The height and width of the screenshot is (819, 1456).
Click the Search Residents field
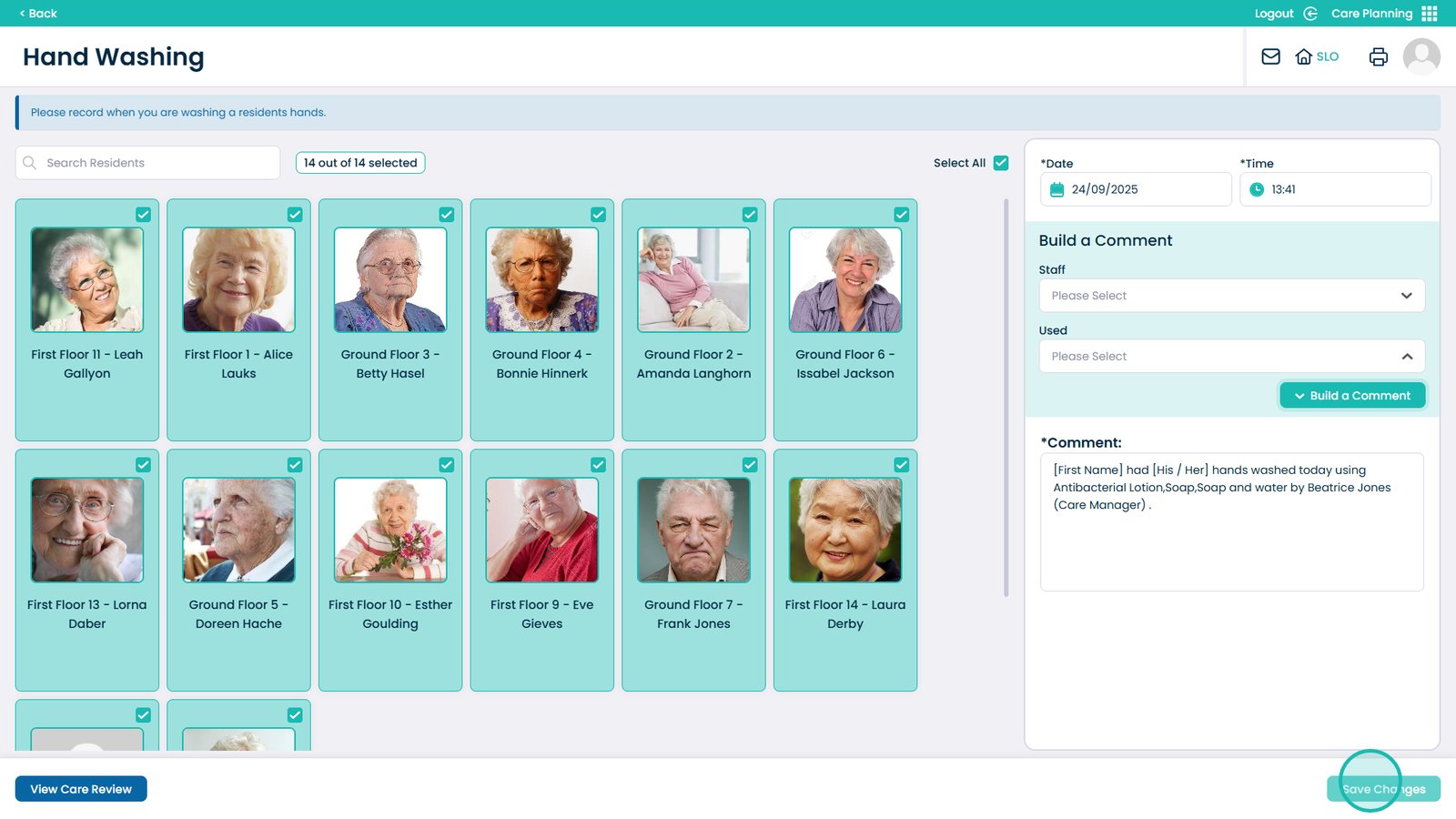click(x=147, y=163)
